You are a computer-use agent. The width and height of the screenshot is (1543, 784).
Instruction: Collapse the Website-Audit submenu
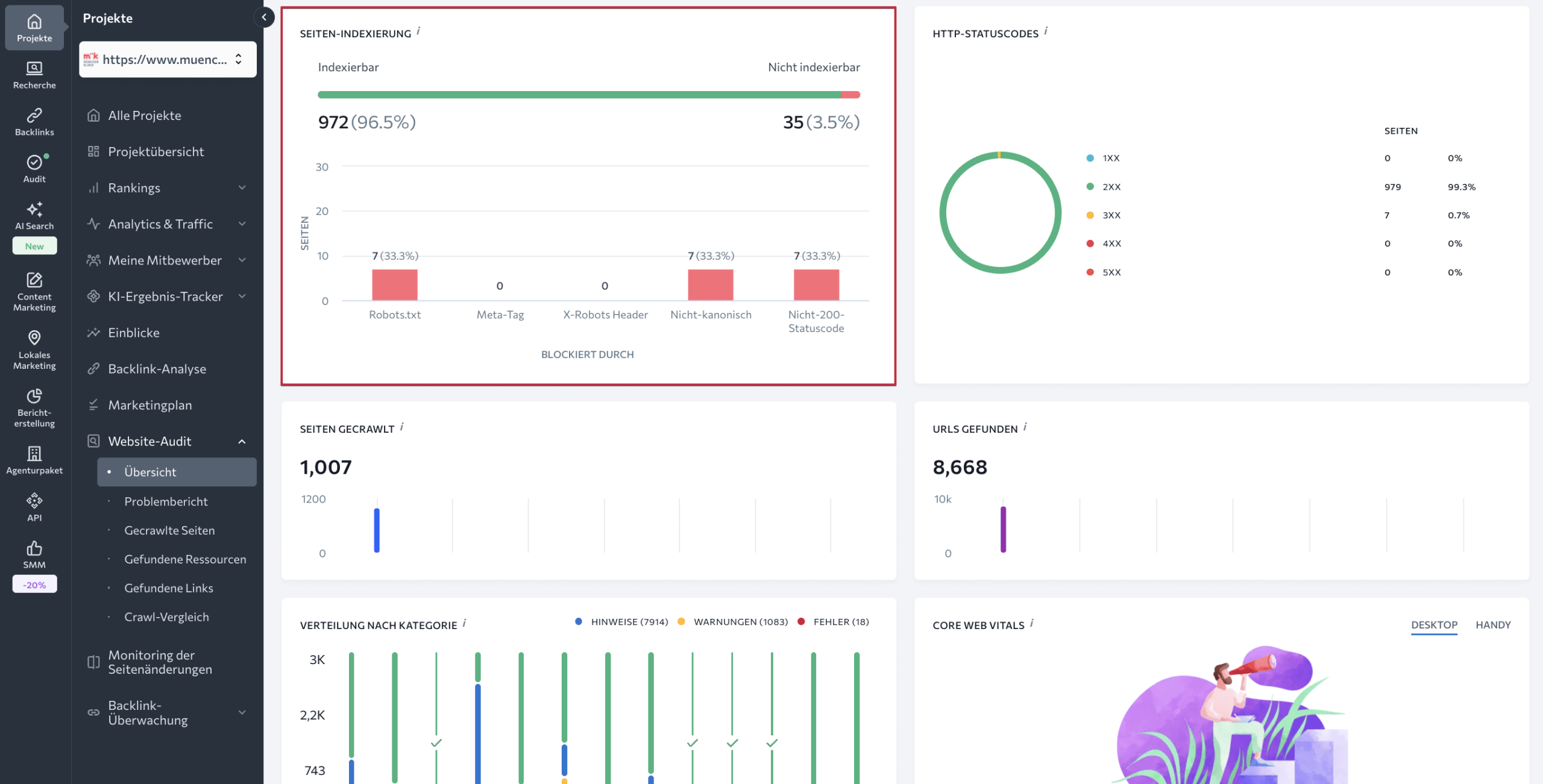click(x=241, y=442)
